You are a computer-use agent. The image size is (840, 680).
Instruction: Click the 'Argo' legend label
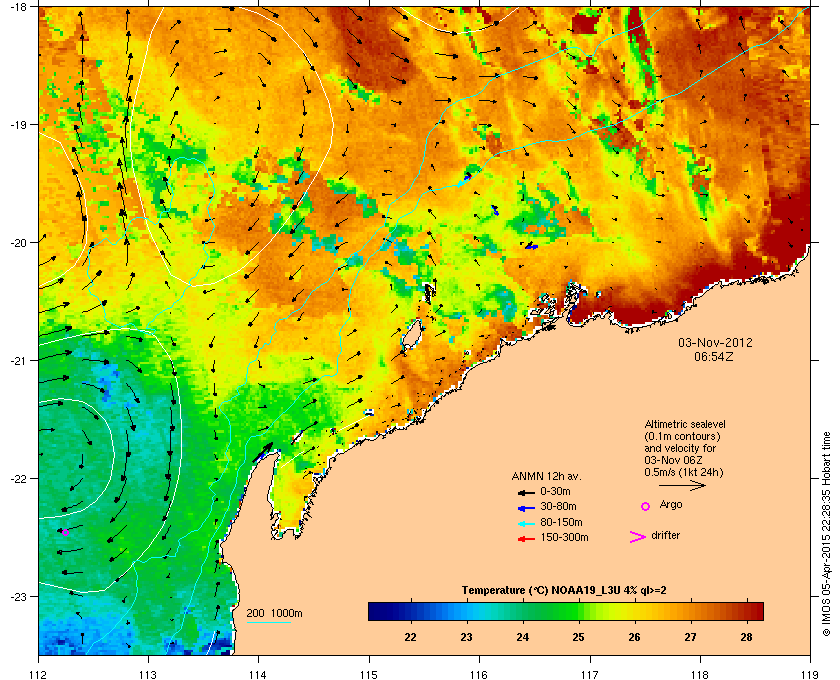[671, 505]
